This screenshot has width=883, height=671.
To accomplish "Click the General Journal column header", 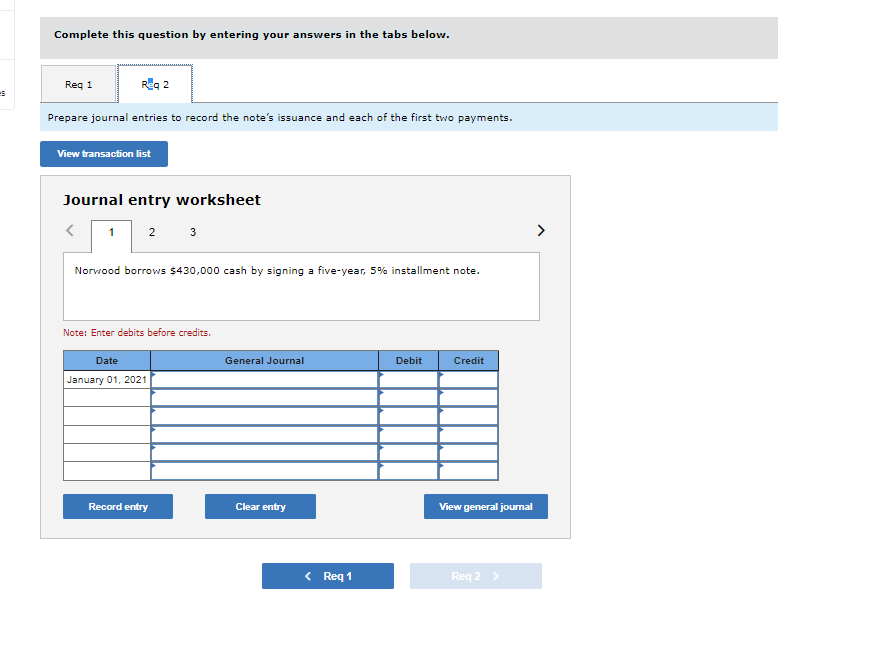I will [x=265, y=360].
